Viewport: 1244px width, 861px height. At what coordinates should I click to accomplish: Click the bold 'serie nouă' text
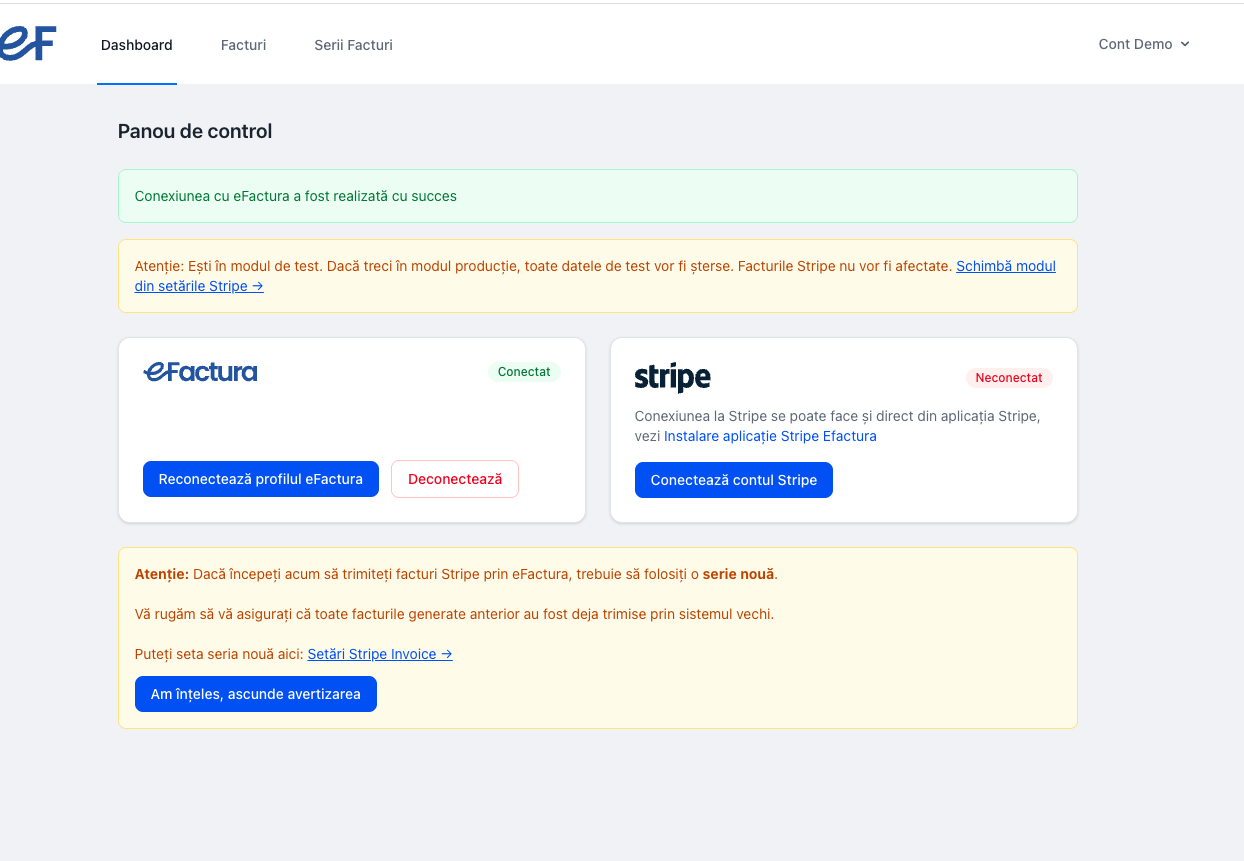point(738,574)
